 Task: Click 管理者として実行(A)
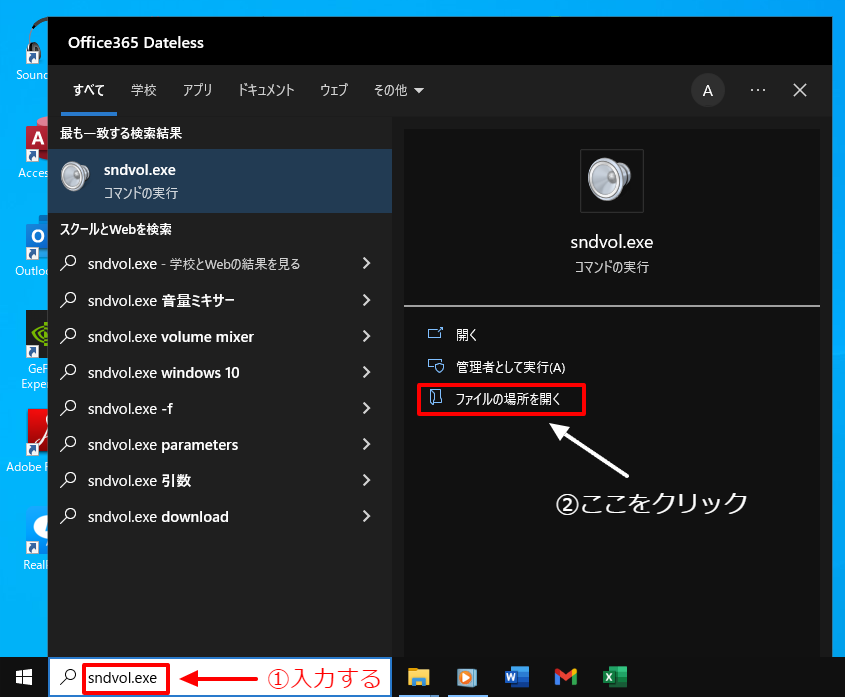tap(510, 367)
